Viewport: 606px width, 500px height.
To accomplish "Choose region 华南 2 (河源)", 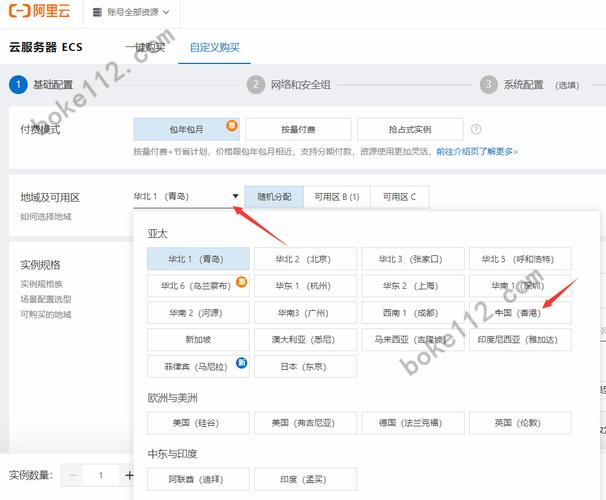I will coord(198,313).
